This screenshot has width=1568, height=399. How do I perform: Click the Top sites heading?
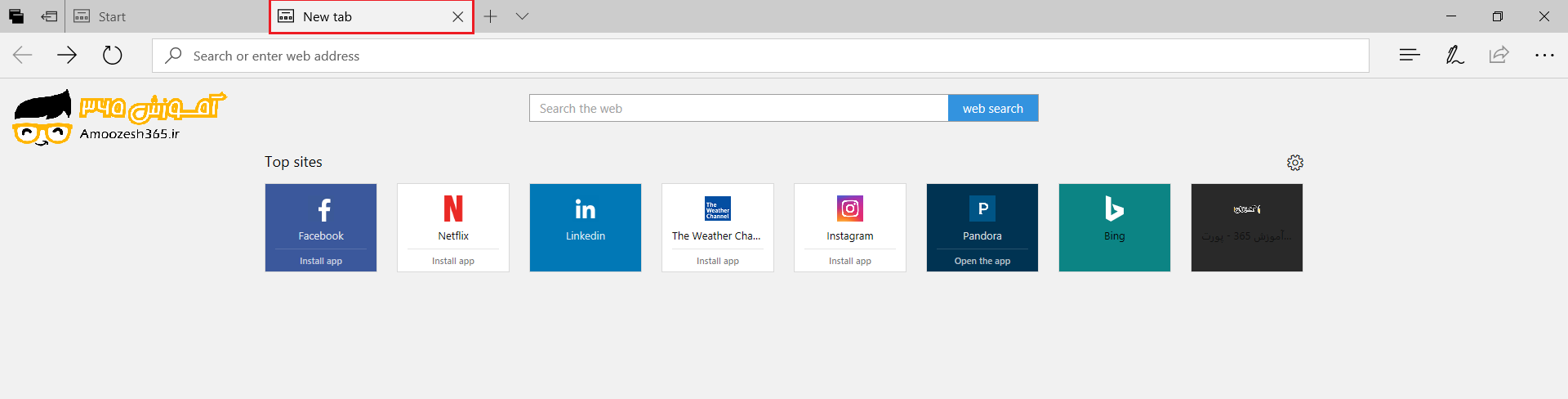tap(293, 162)
